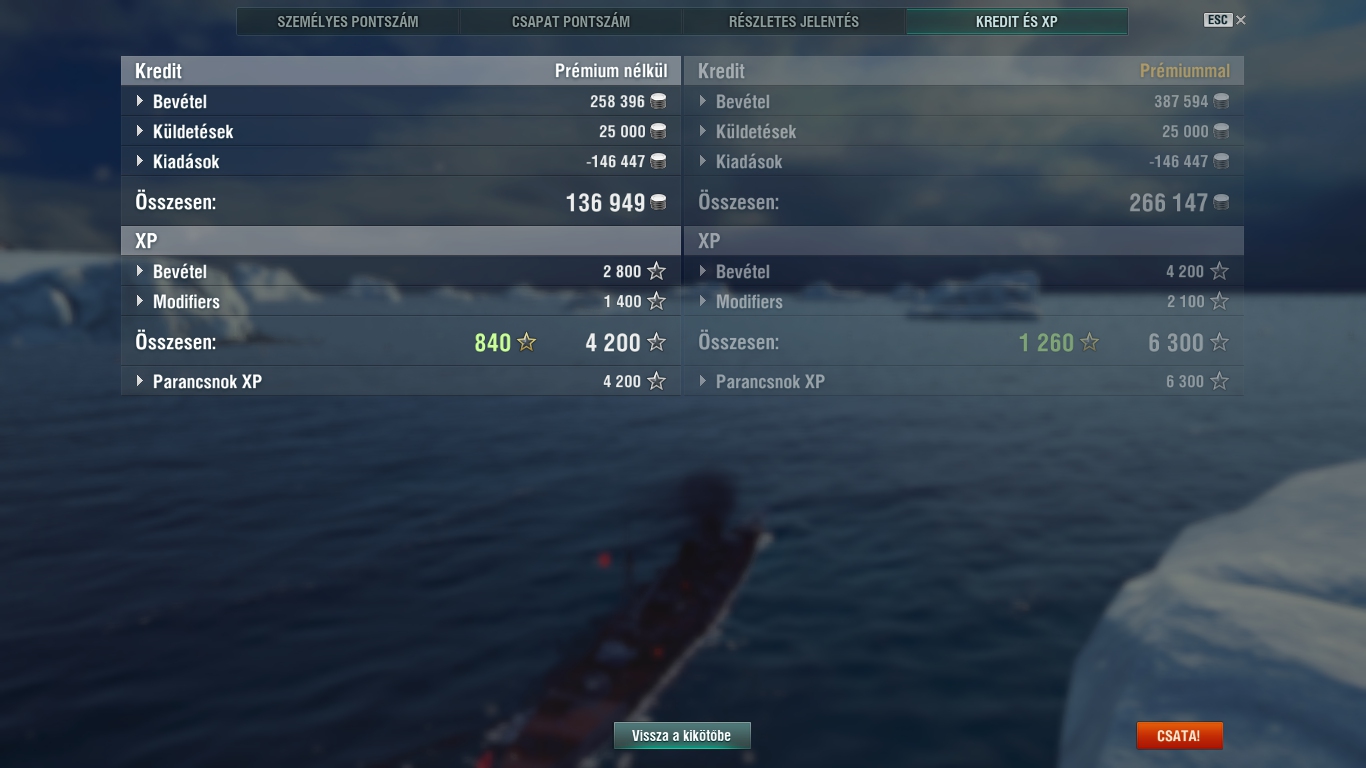
Task: Open the Csapat pontszám tab
Action: click(571, 21)
